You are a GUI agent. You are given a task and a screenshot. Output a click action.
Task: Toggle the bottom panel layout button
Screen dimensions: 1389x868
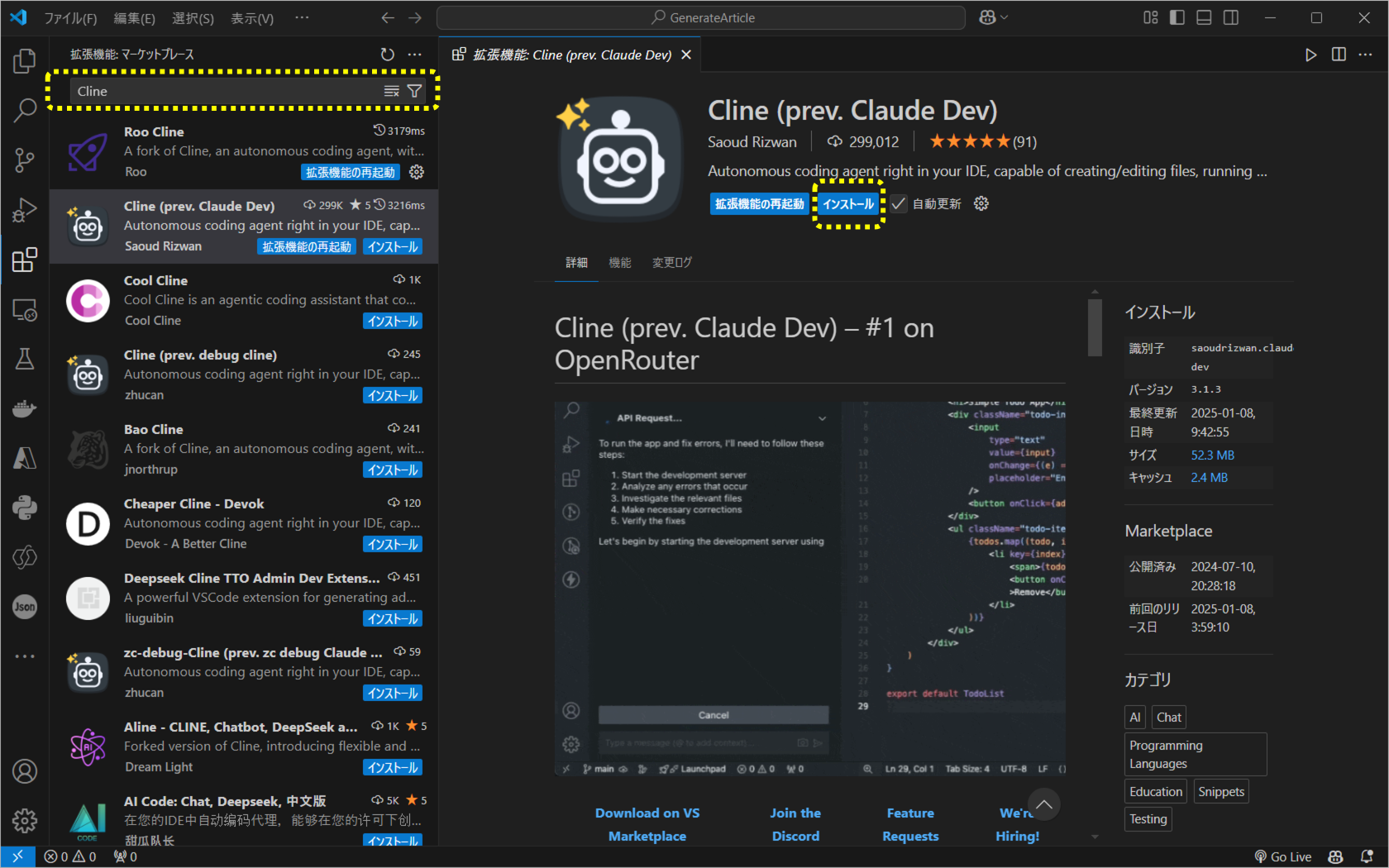click(1204, 17)
